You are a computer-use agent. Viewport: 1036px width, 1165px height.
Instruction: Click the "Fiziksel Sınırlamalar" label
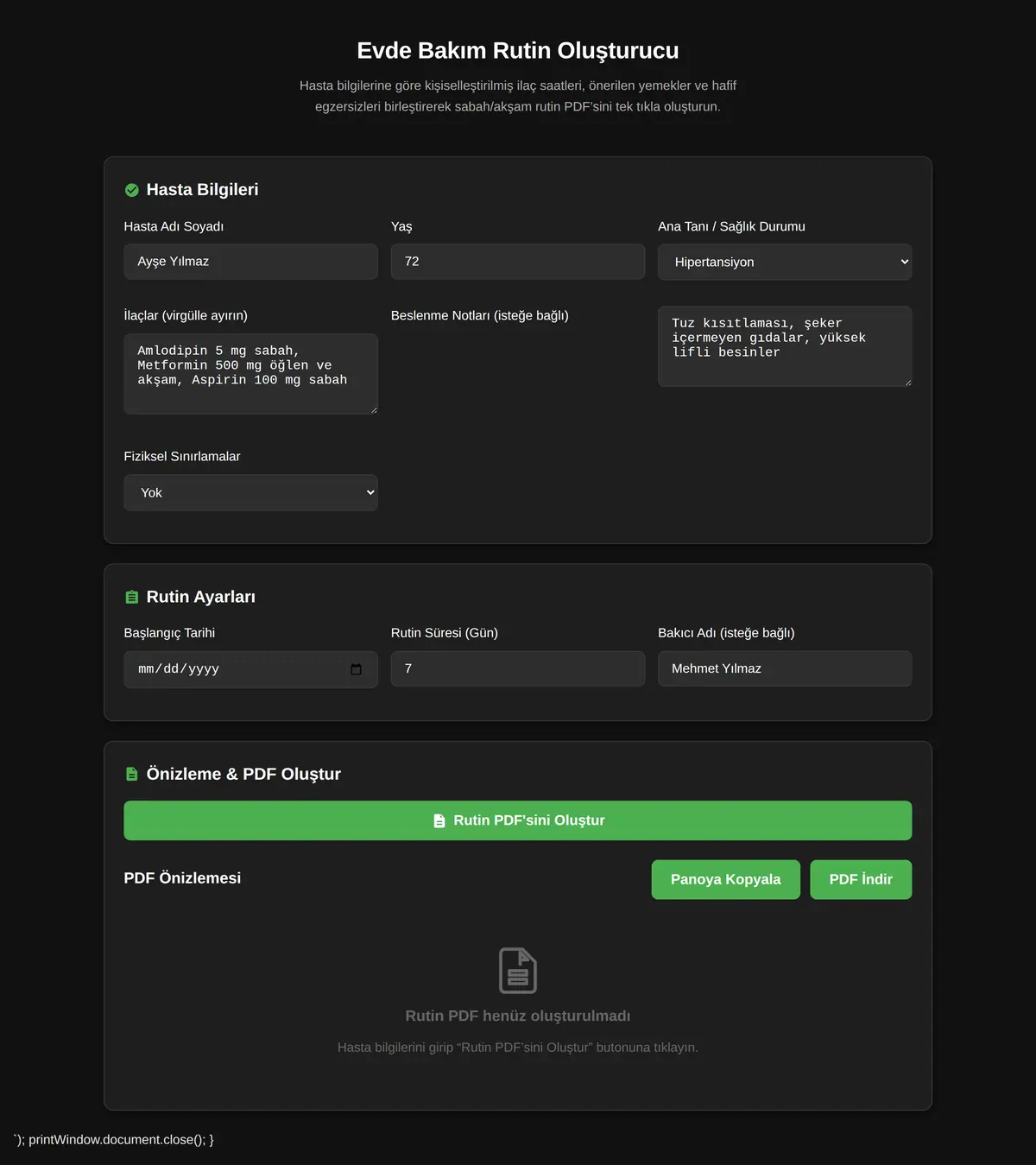point(182,457)
